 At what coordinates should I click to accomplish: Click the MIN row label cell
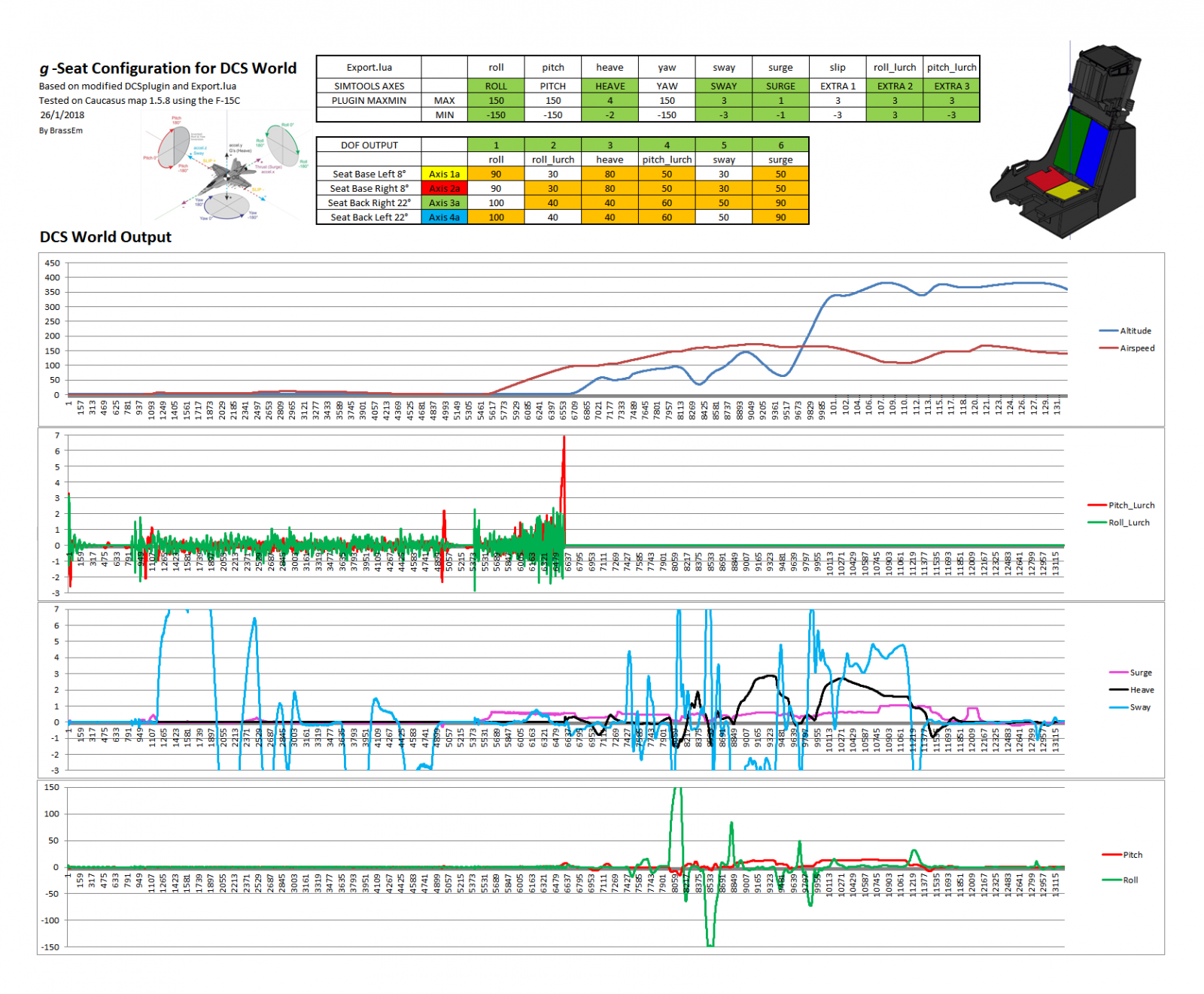click(445, 115)
